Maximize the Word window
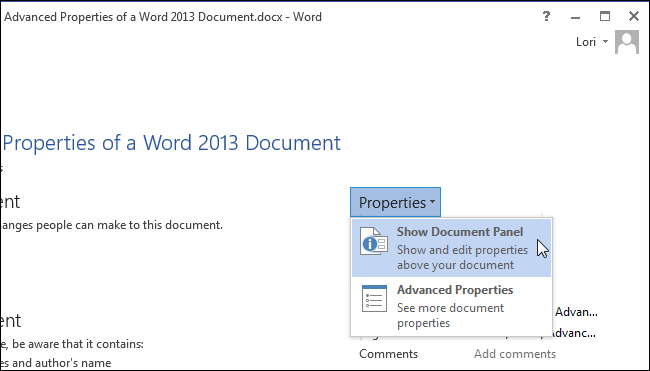The image size is (650, 371). 605,16
